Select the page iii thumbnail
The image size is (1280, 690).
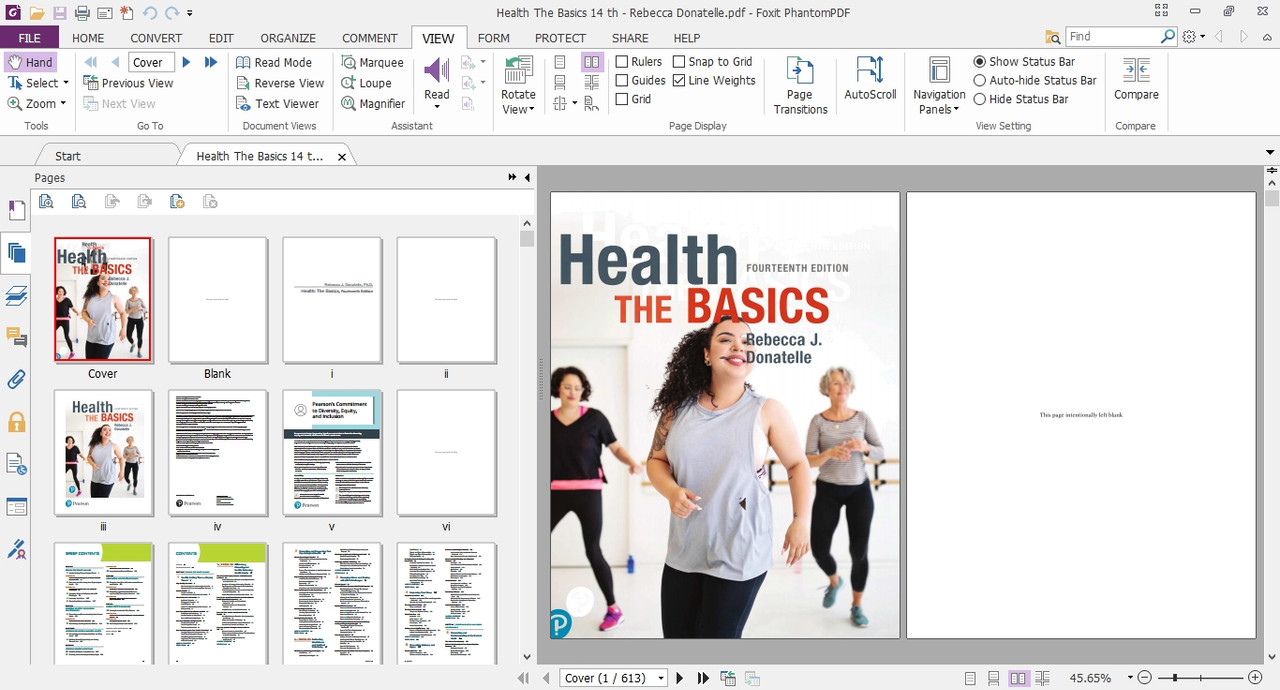(x=103, y=453)
